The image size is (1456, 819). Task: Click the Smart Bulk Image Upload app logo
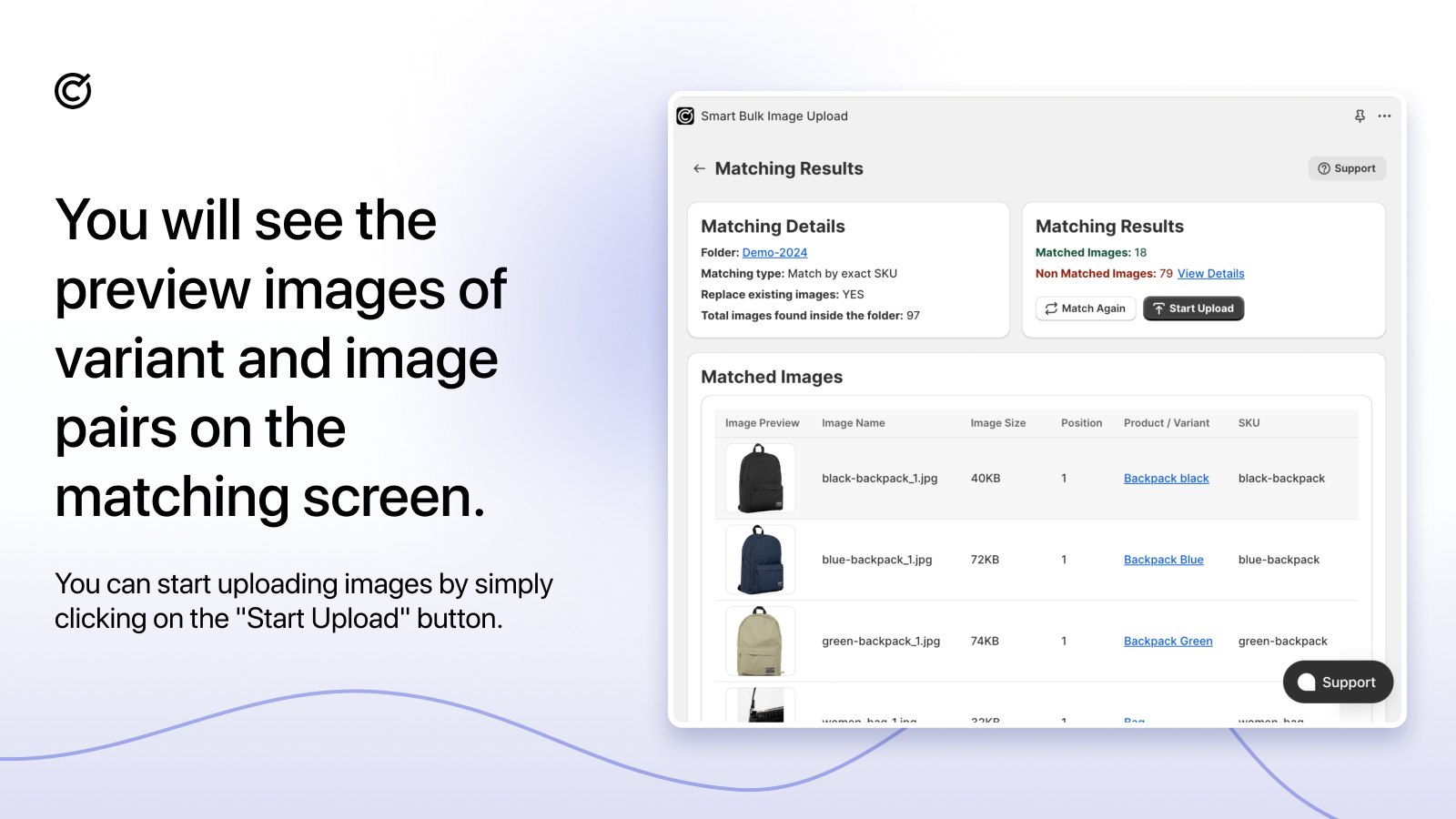coord(685,116)
